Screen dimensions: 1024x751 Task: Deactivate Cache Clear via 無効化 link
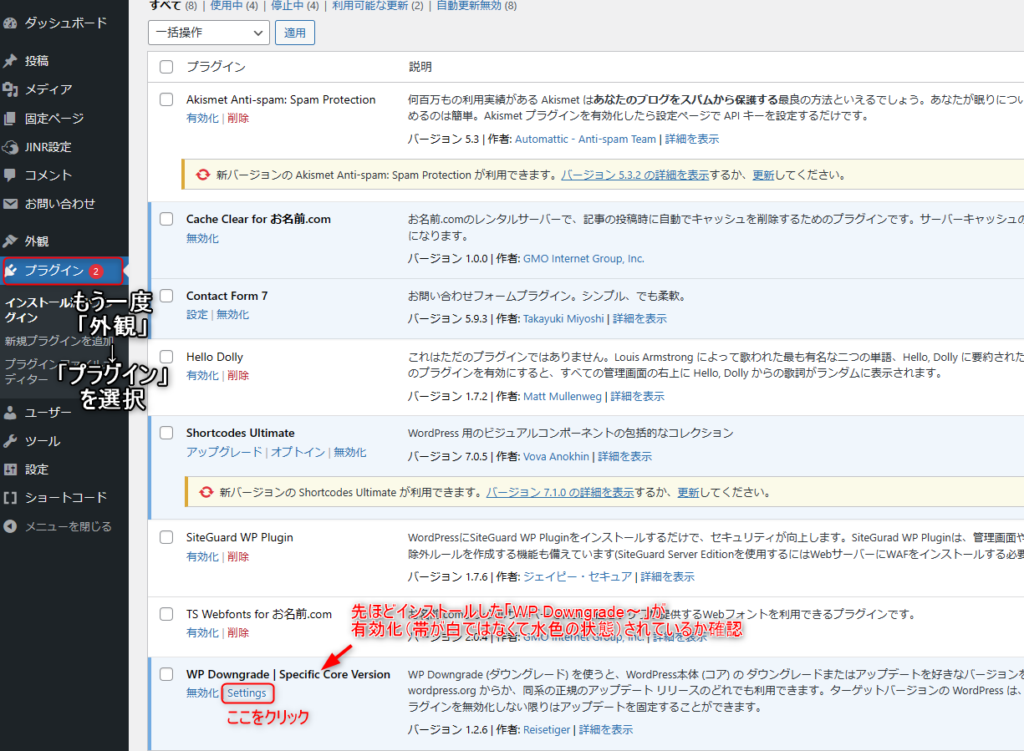tap(202, 238)
